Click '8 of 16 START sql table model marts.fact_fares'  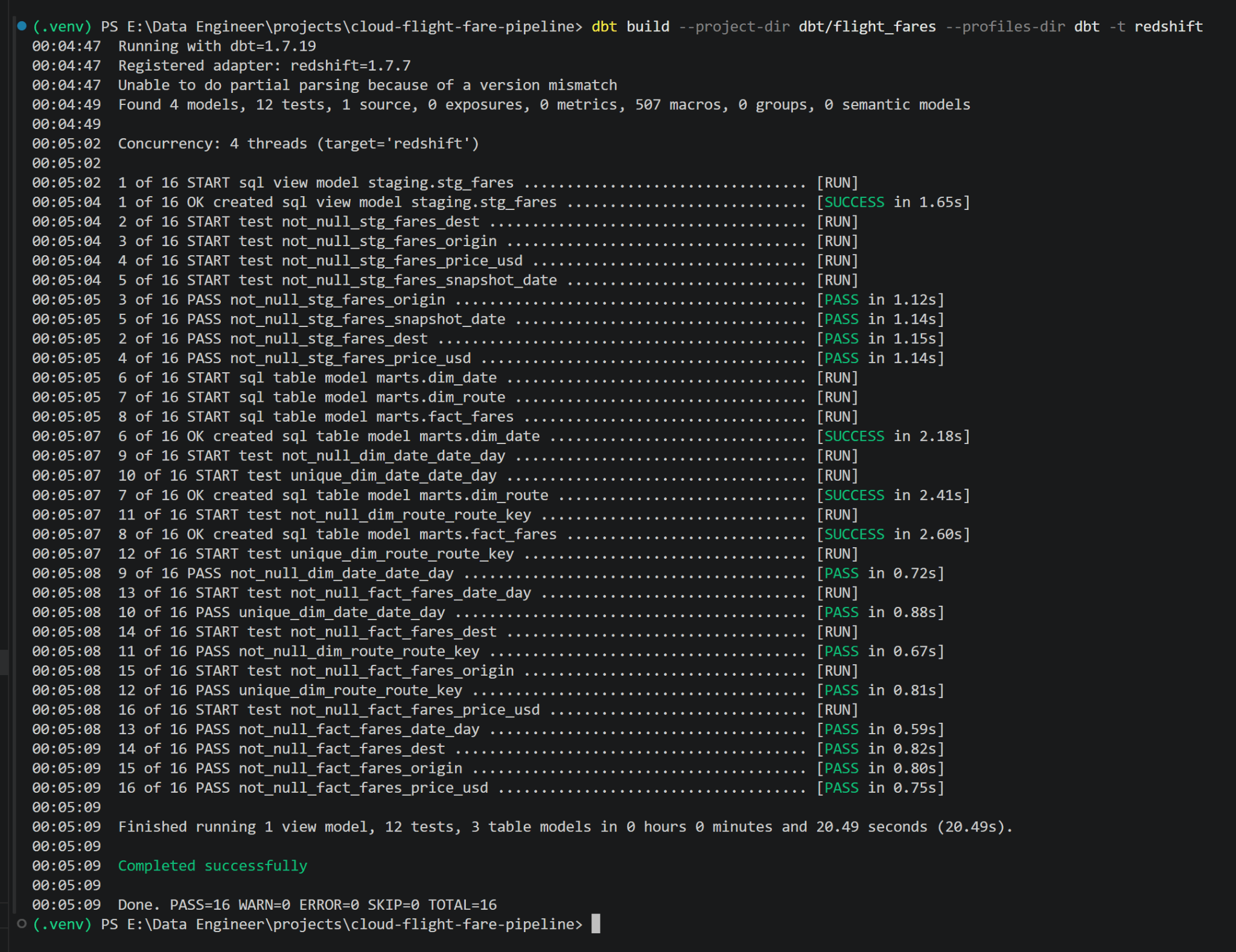[316, 416]
